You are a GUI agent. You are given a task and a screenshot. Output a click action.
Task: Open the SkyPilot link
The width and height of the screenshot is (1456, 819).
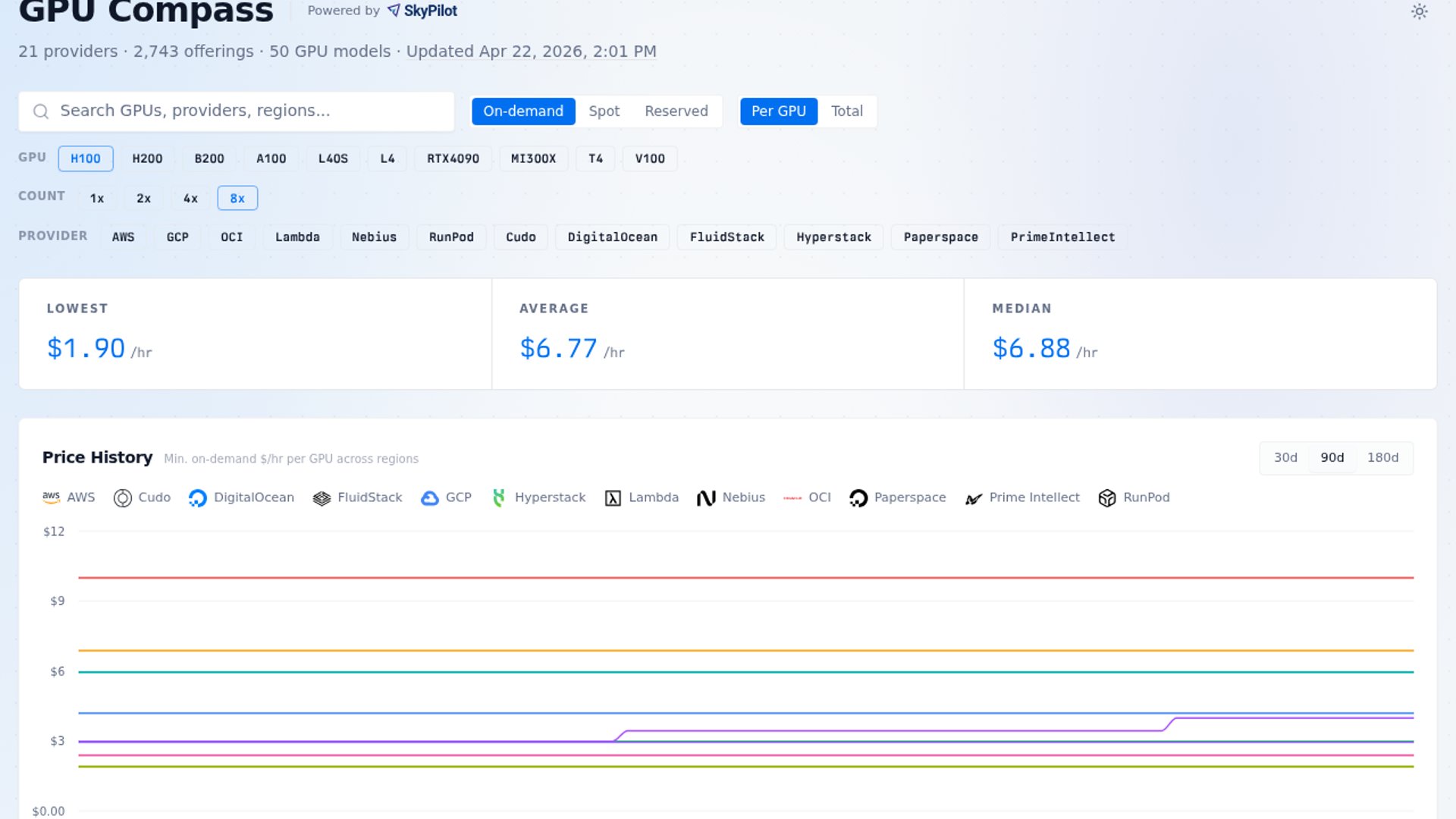coord(422,11)
